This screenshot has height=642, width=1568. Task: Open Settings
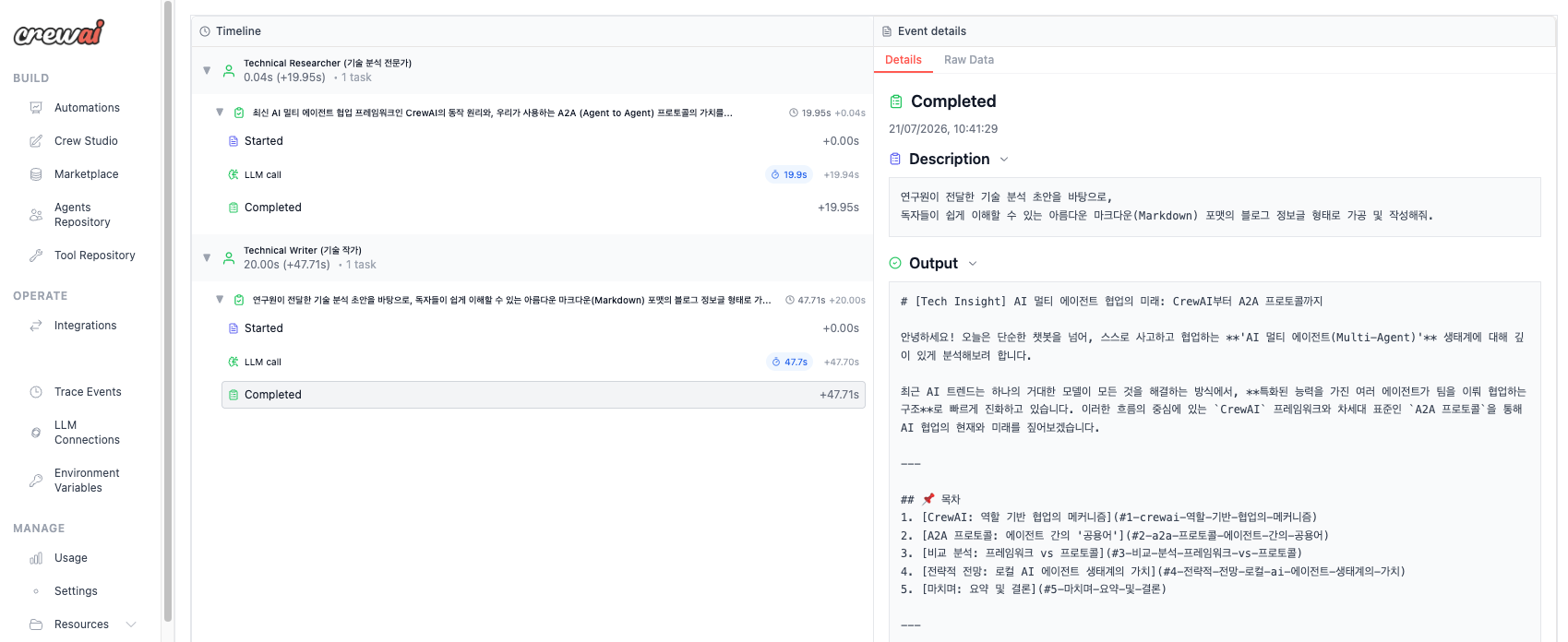click(x=76, y=591)
